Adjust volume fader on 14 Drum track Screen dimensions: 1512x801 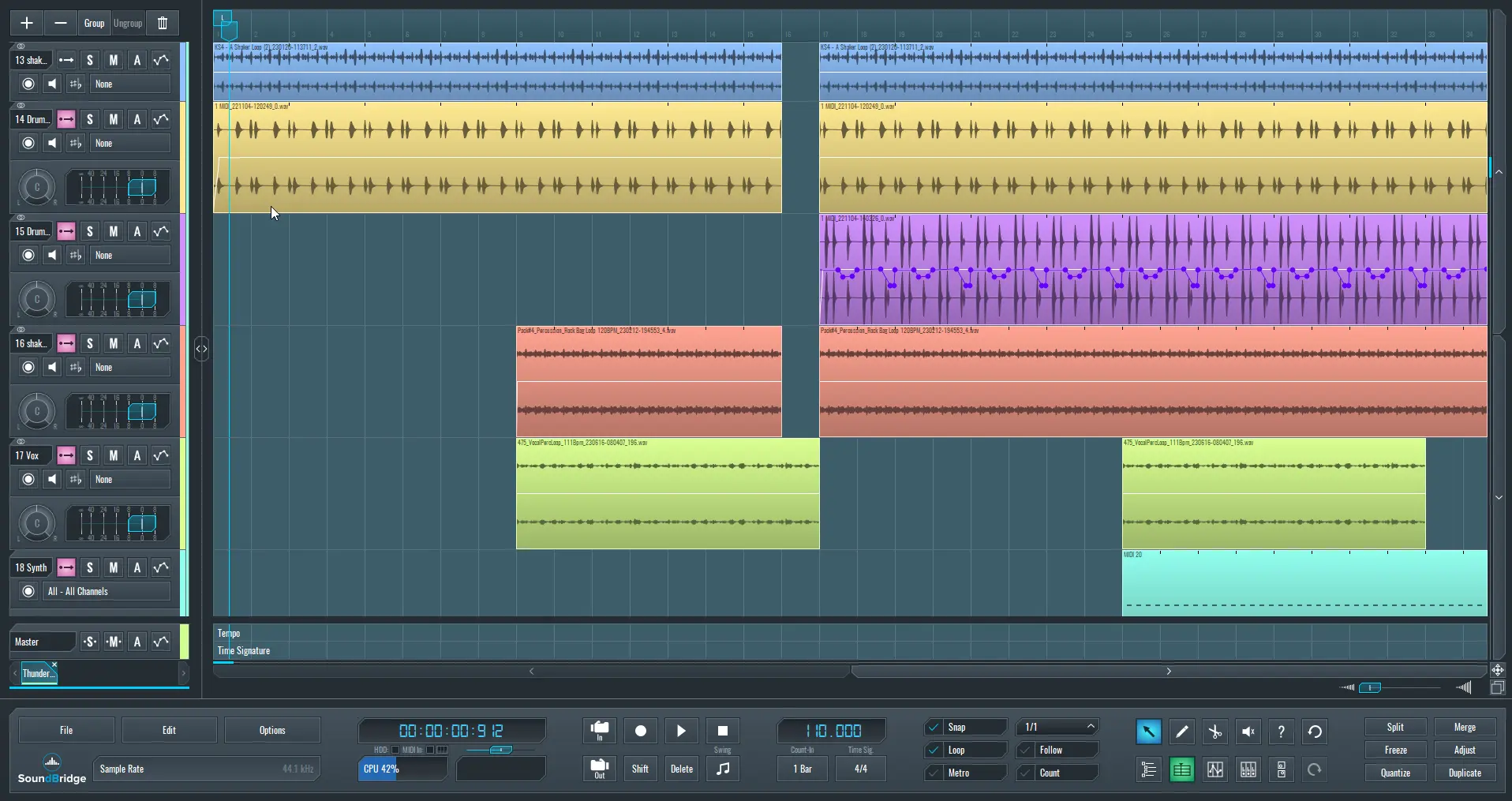(x=142, y=188)
